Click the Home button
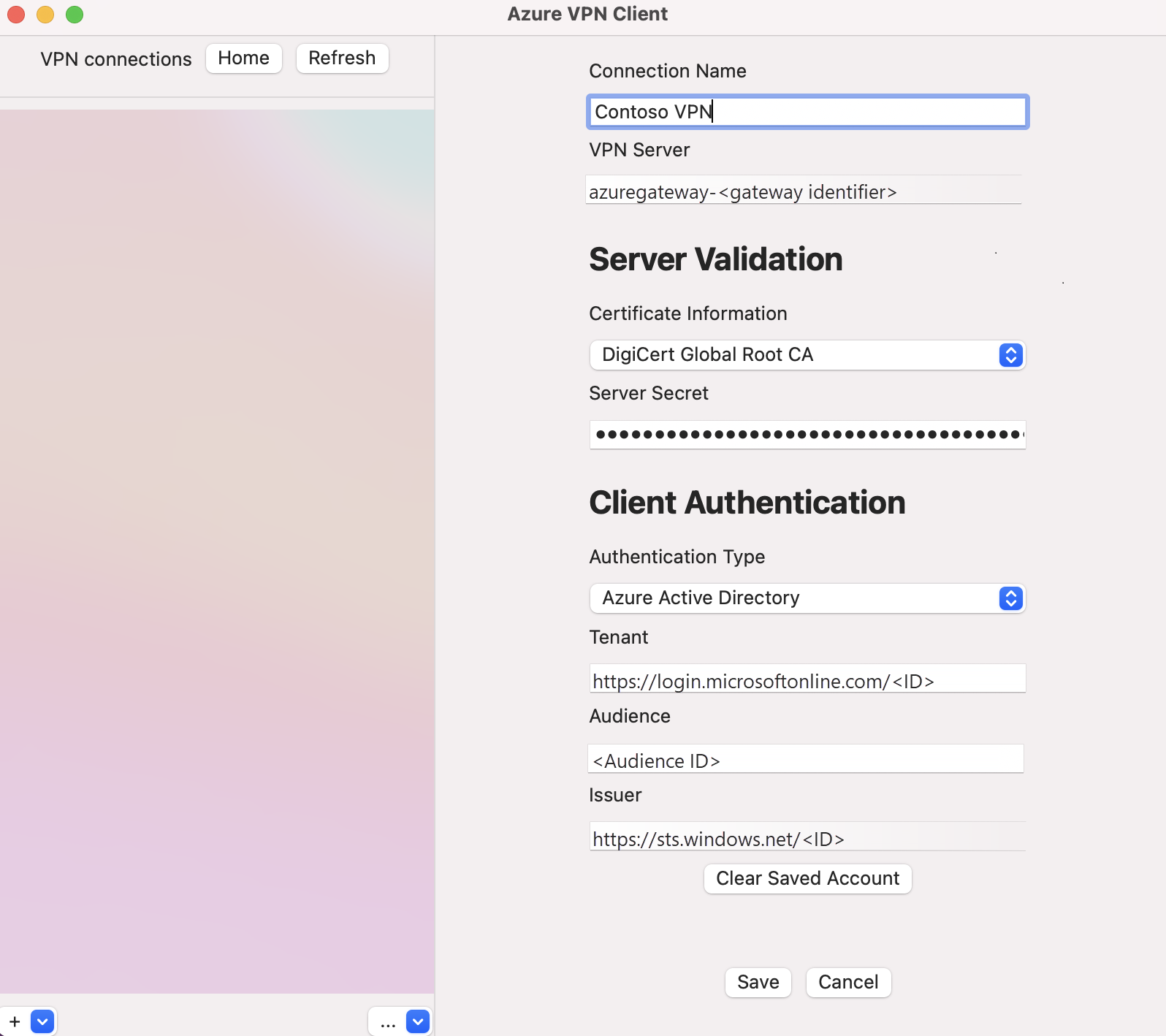Viewport: 1166px width, 1036px height. point(244,58)
